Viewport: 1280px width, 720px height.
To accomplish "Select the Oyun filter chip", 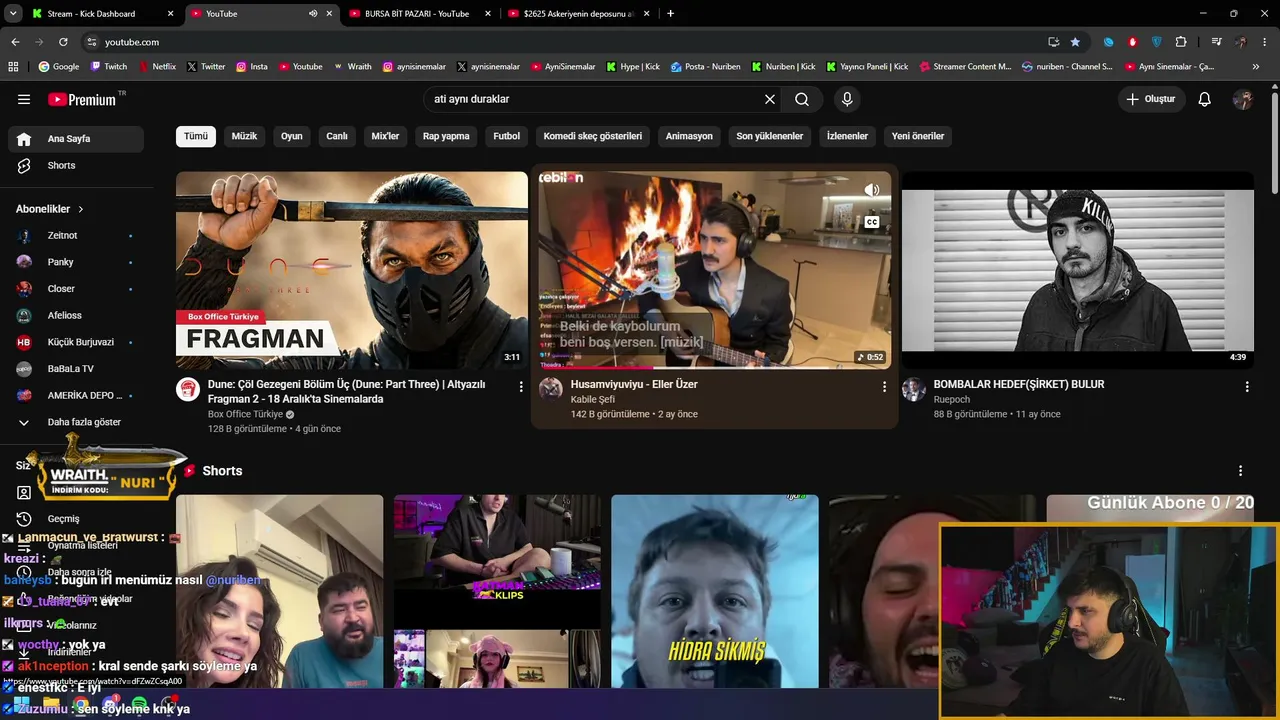I will tap(292, 136).
